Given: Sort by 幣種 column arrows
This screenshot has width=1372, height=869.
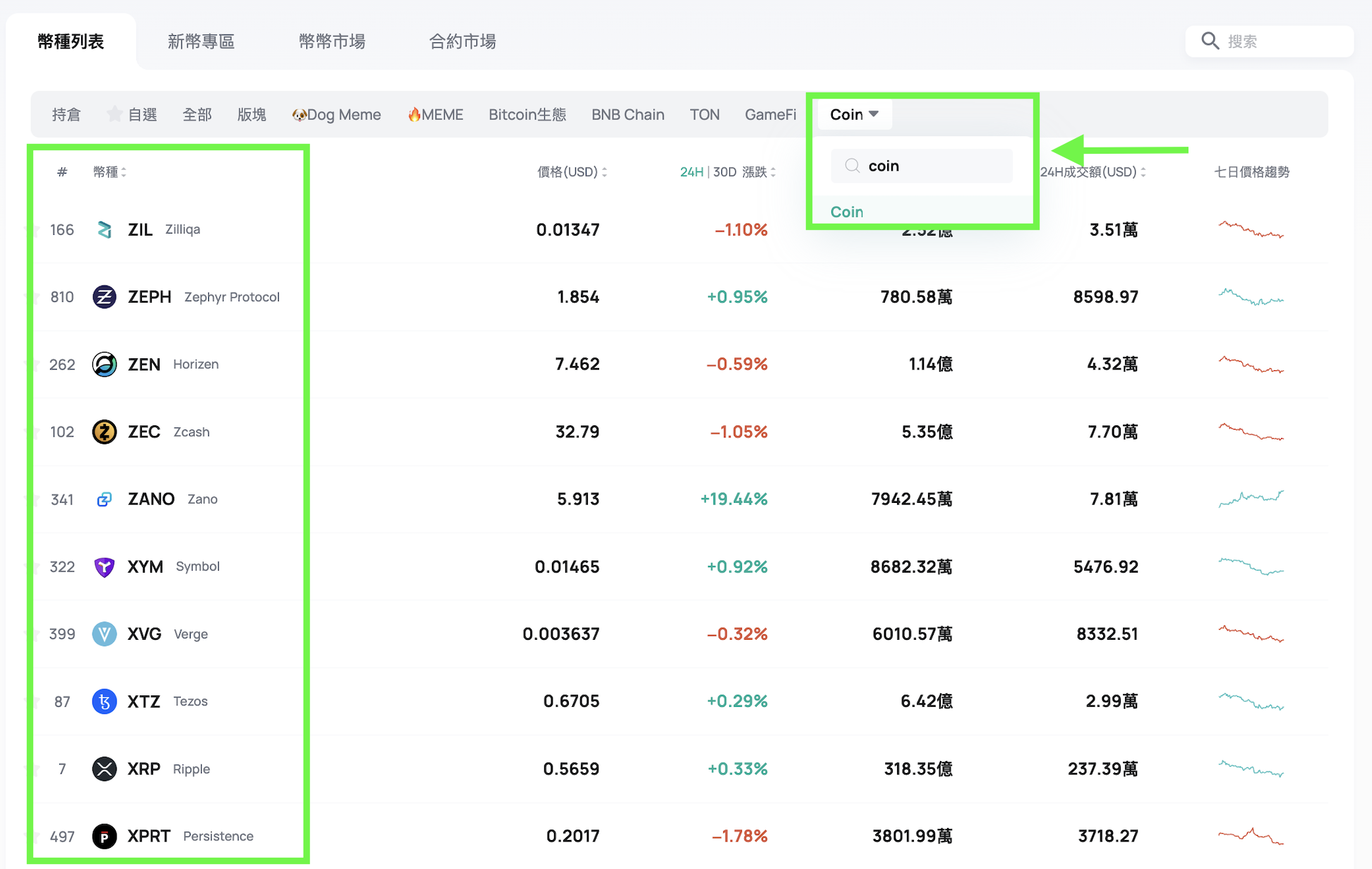Looking at the screenshot, I should tap(124, 172).
